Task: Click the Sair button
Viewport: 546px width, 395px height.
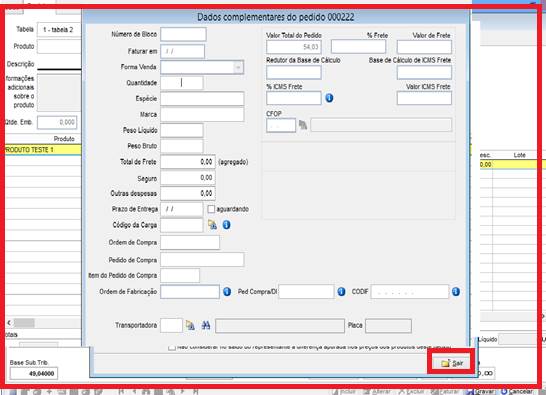Action: point(452,363)
